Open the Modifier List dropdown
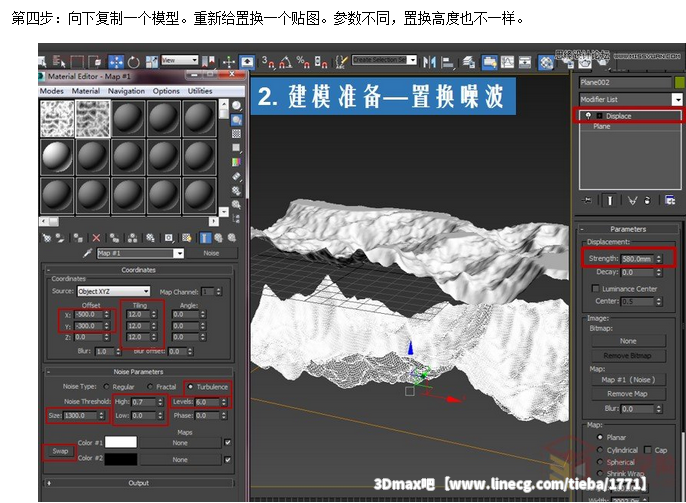The image size is (686, 503). point(677,99)
